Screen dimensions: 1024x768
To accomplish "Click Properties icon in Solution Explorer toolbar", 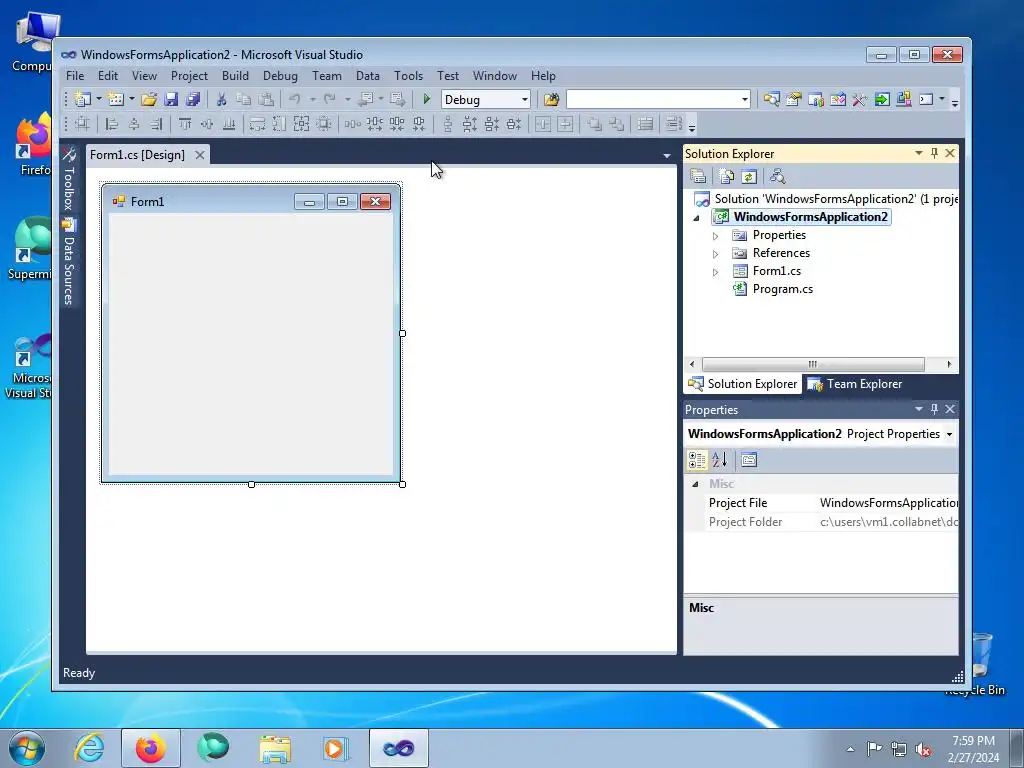I will pyautogui.click(x=698, y=176).
